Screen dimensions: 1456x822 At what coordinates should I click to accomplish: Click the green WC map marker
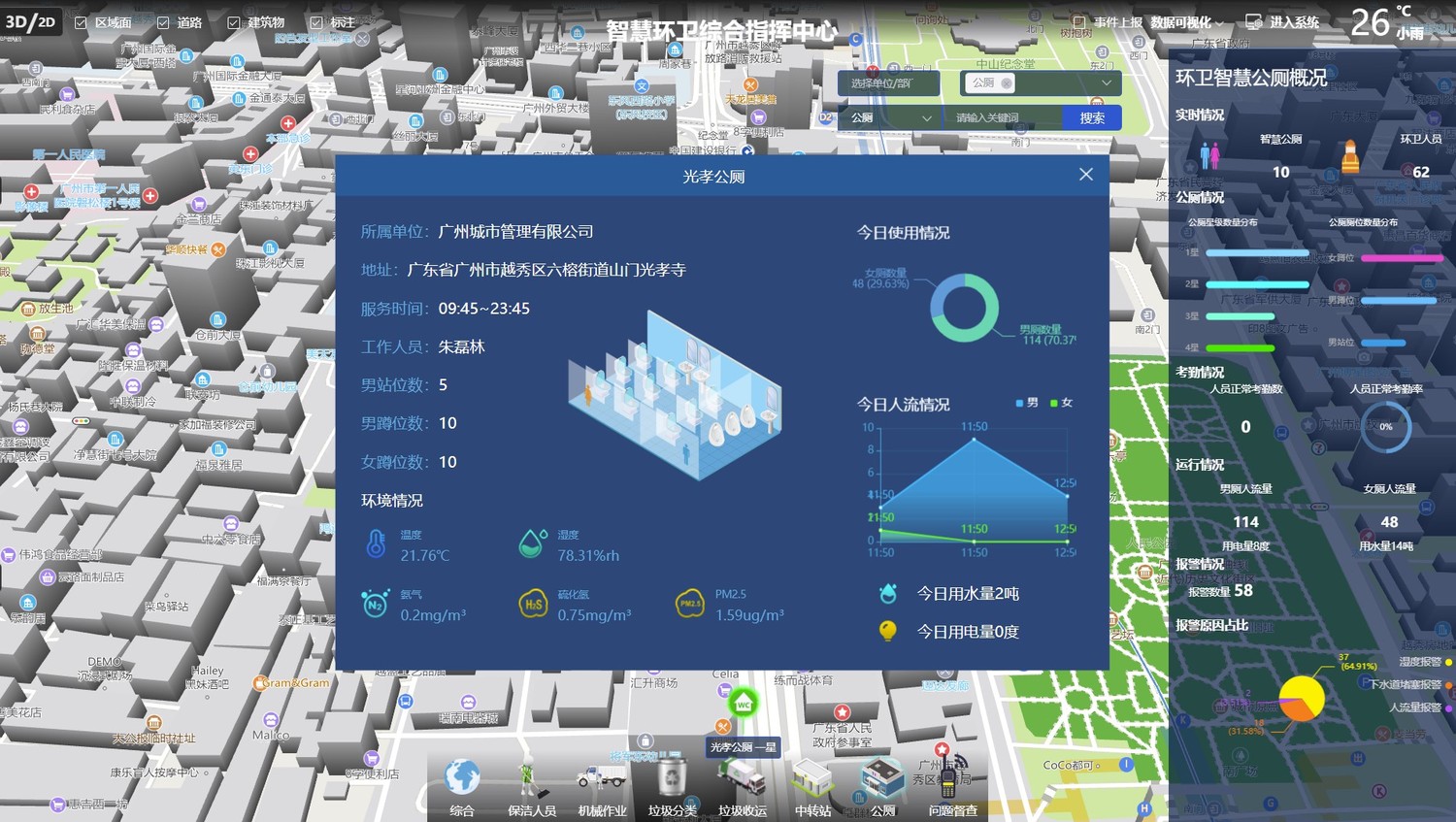(x=744, y=704)
